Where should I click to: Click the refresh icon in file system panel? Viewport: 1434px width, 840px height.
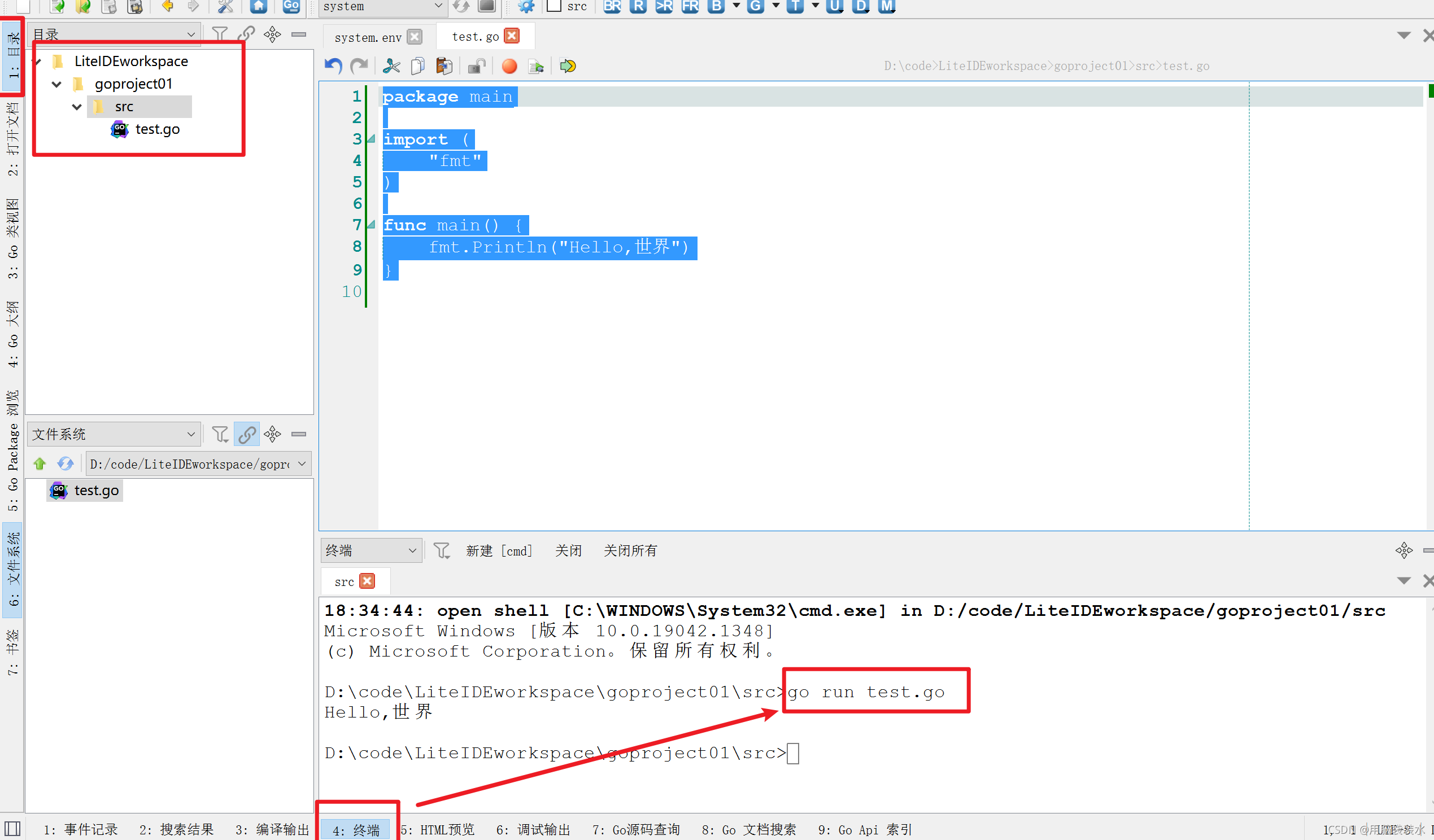66,464
